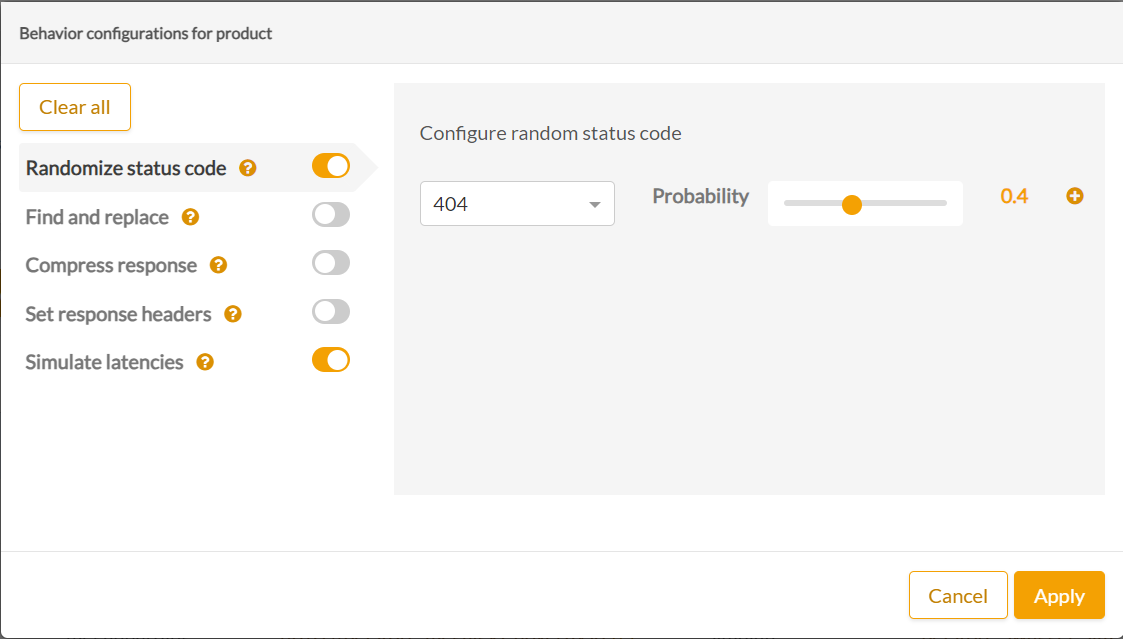The image size is (1123, 639).
Task: Add another status code with plus icon
Action: (x=1075, y=196)
